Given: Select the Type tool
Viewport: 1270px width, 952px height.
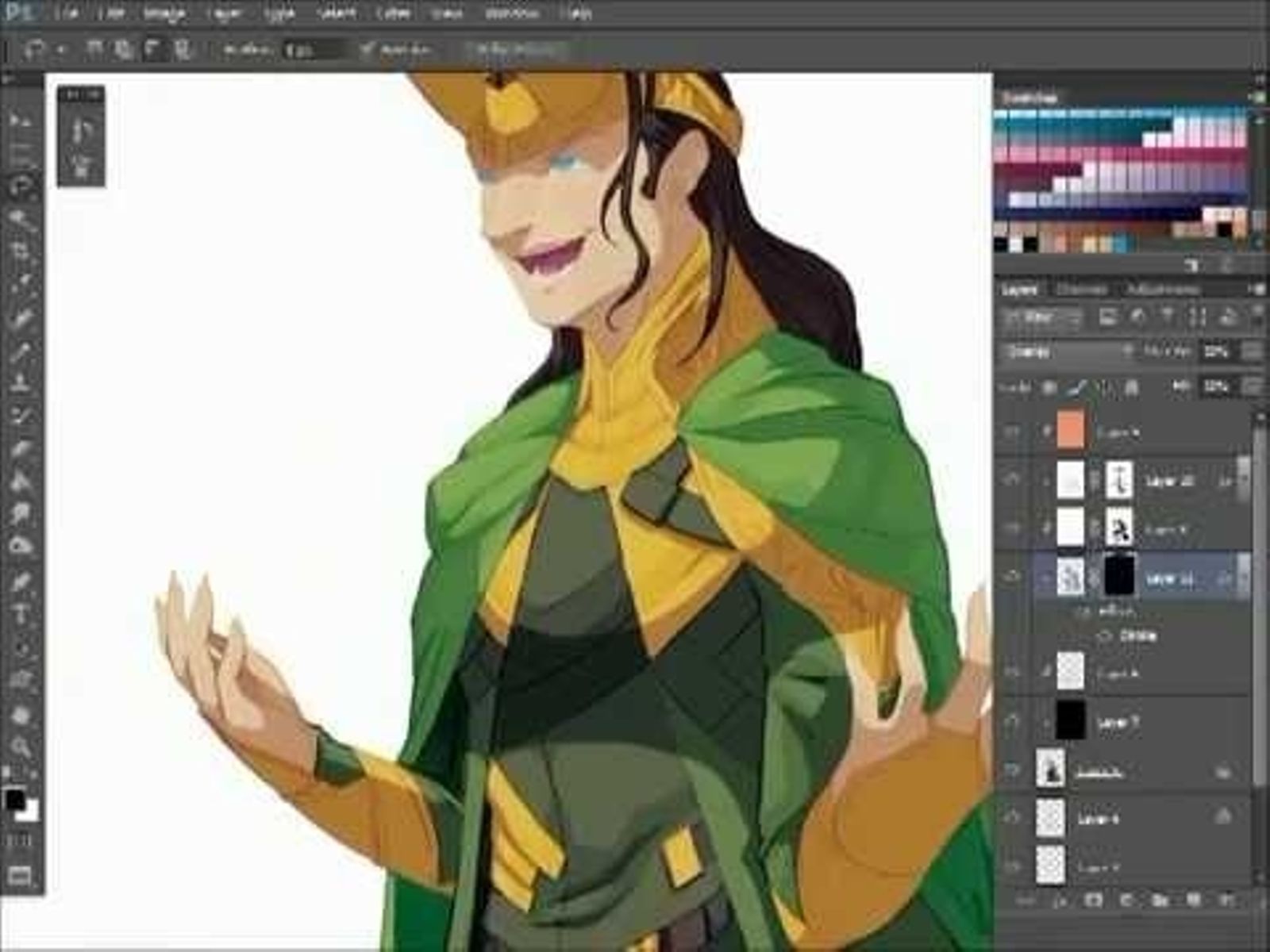Looking at the screenshot, I should [20, 614].
